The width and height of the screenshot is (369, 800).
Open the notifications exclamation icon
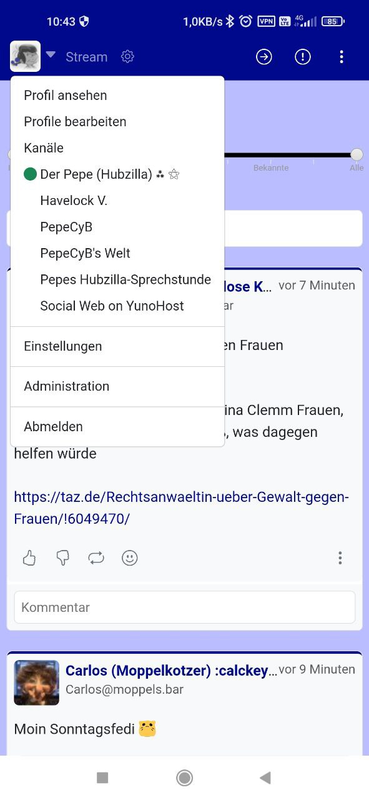tap(303, 57)
